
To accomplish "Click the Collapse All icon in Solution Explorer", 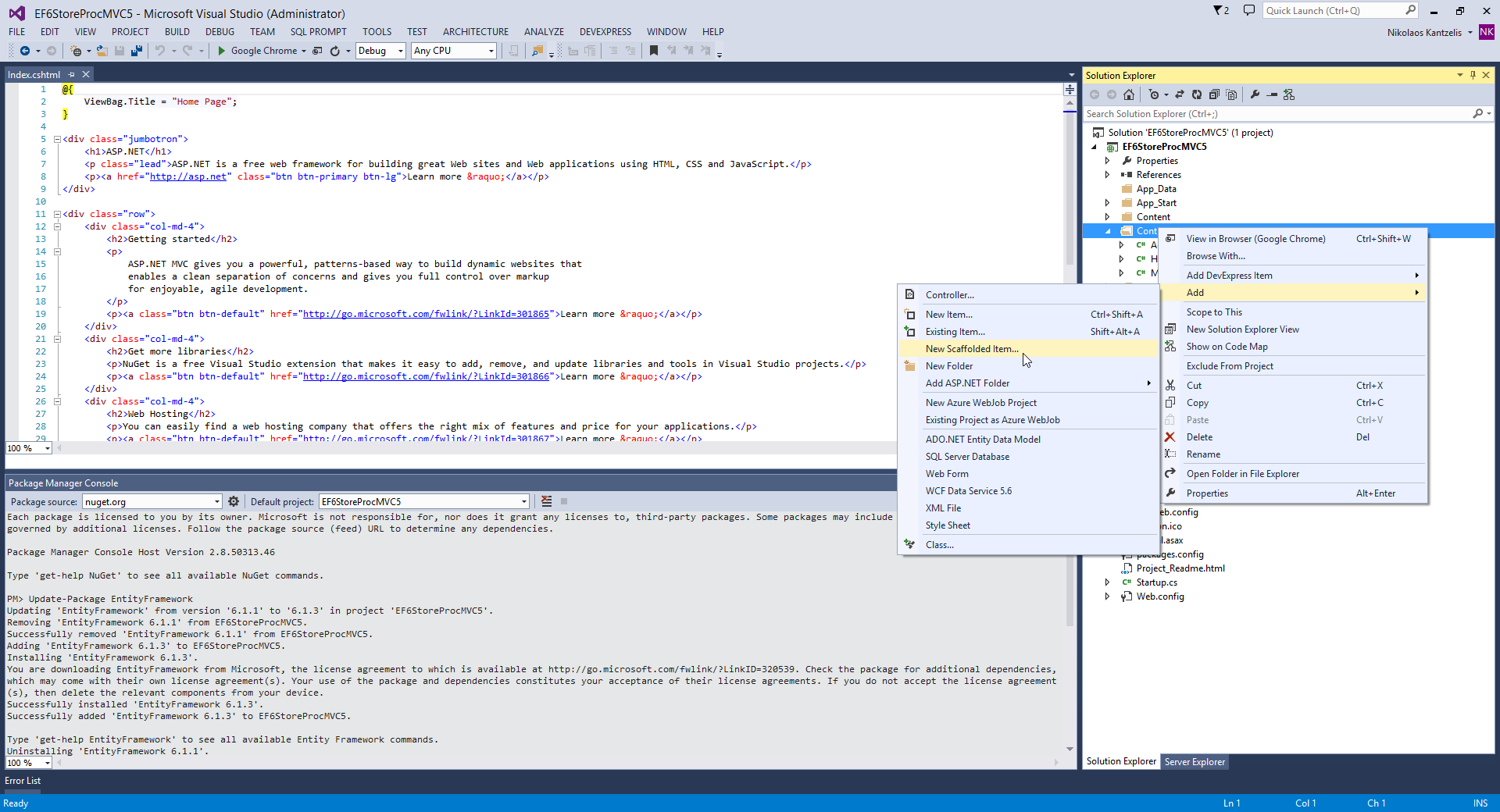I will click(1214, 94).
